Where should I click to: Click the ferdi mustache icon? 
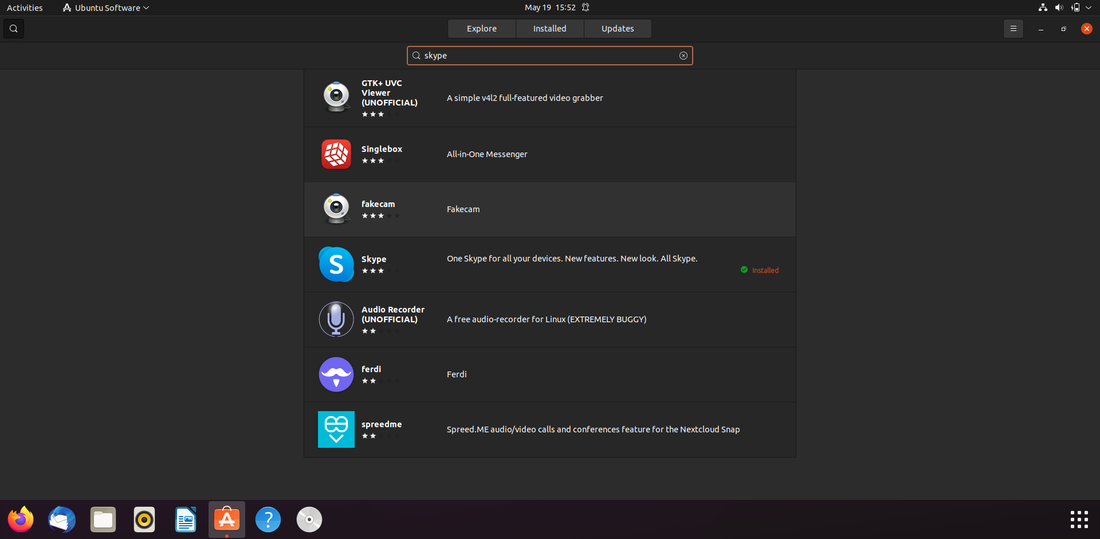tap(336, 374)
